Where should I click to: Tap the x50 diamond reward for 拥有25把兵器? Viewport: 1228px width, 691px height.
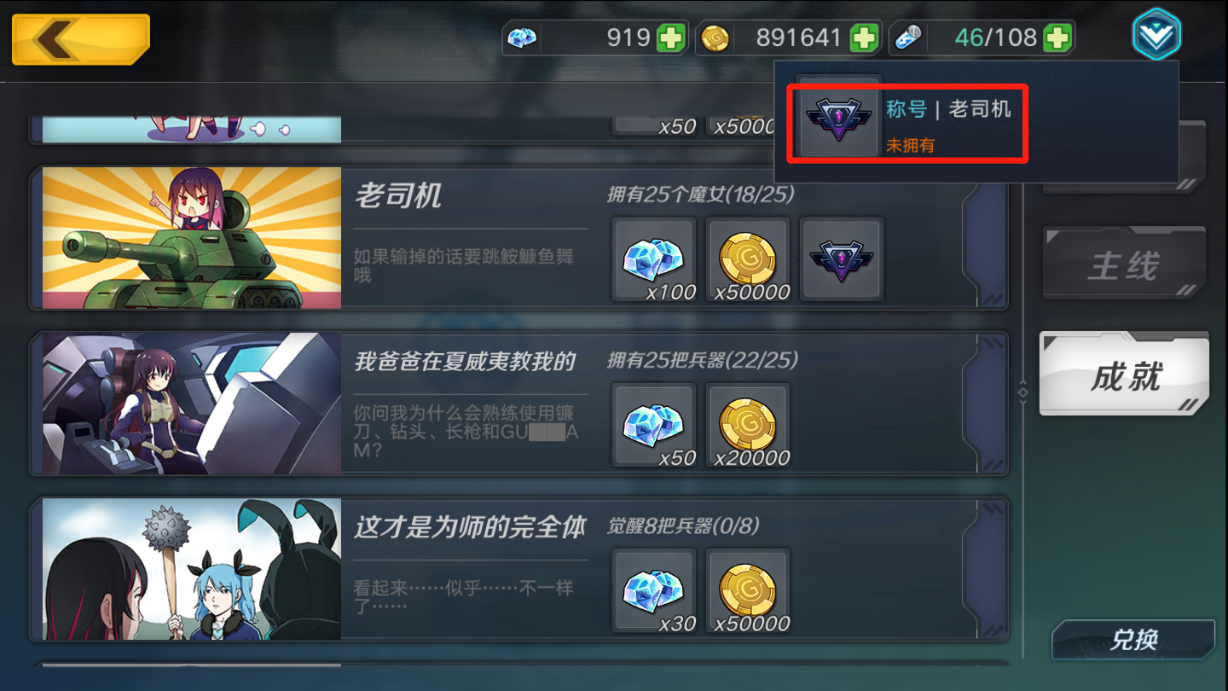click(654, 425)
